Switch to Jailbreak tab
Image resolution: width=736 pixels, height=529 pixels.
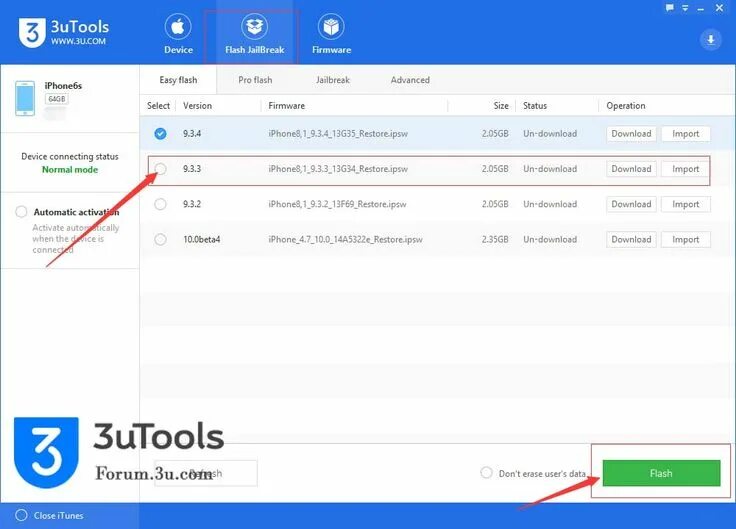[x=332, y=80]
